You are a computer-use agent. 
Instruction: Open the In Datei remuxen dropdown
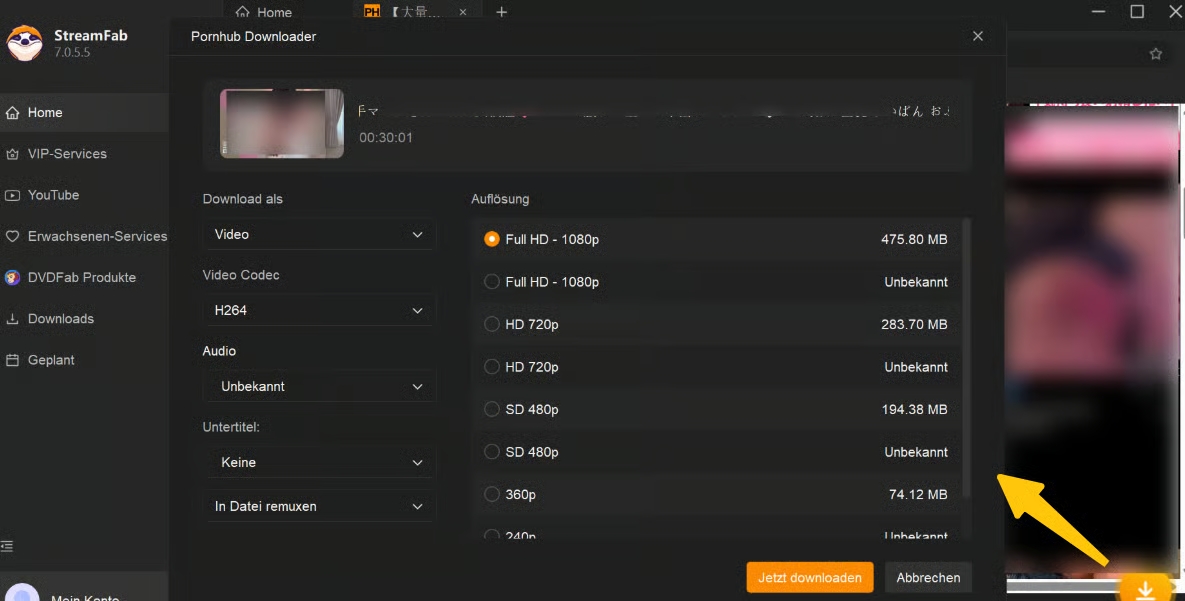(x=319, y=507)
